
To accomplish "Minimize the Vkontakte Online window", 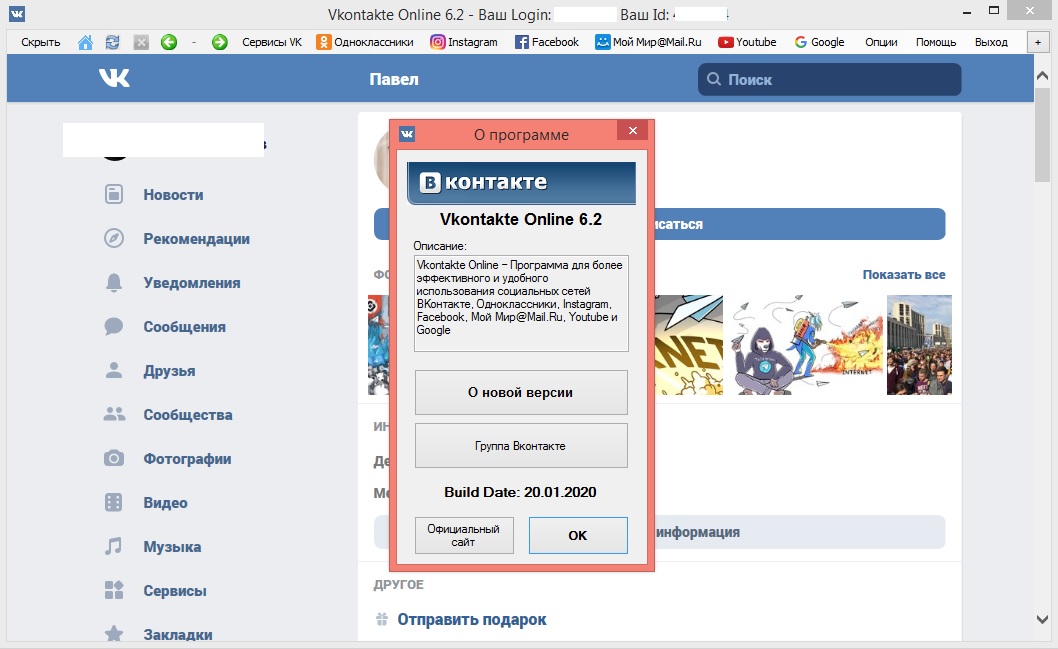I will 968,12.
